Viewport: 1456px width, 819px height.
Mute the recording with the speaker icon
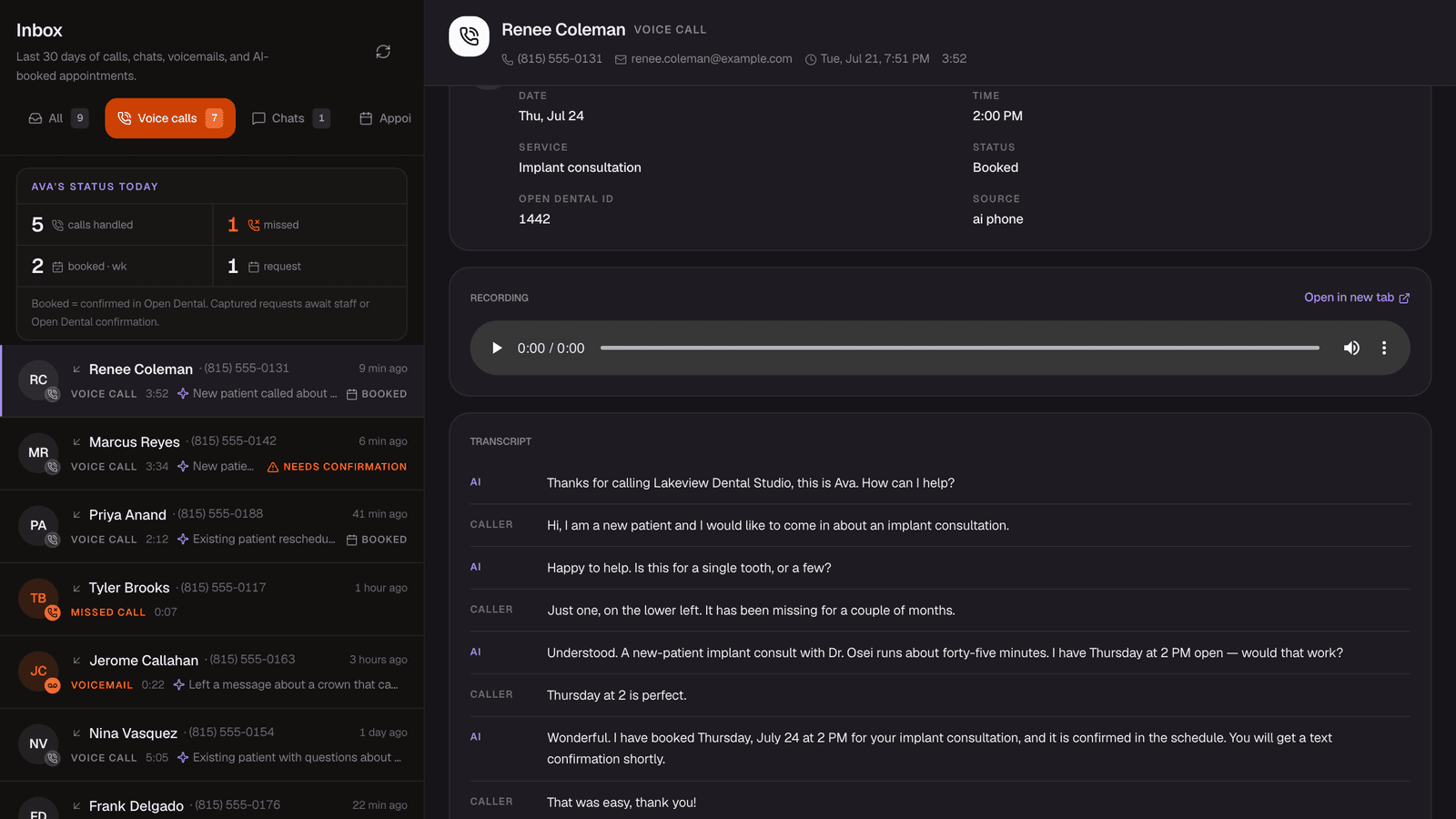[x=1351, y=348]
